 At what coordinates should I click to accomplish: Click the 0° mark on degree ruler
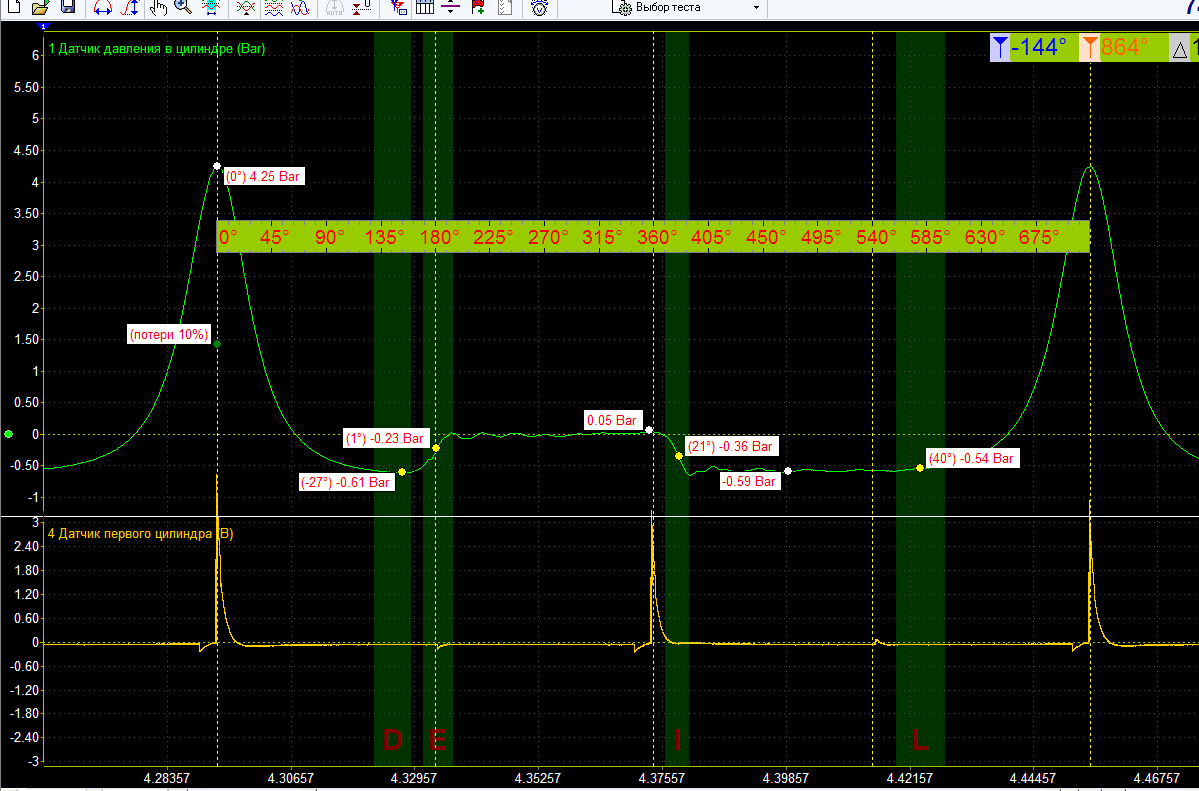coord(228,237)
